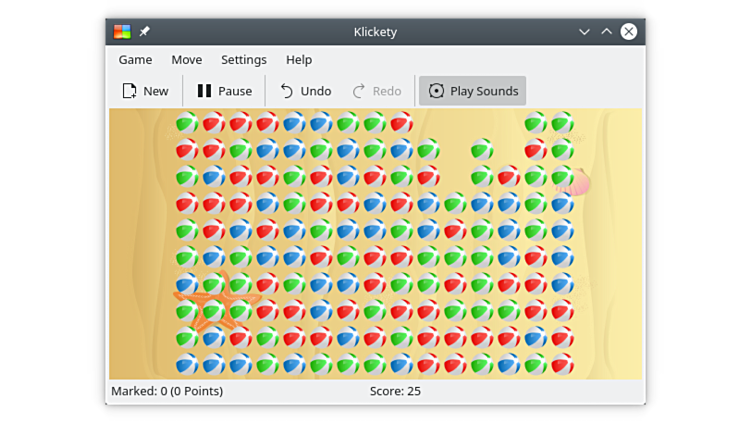
Task: Minimize the window with the down chevron
Action: (584, 32)
